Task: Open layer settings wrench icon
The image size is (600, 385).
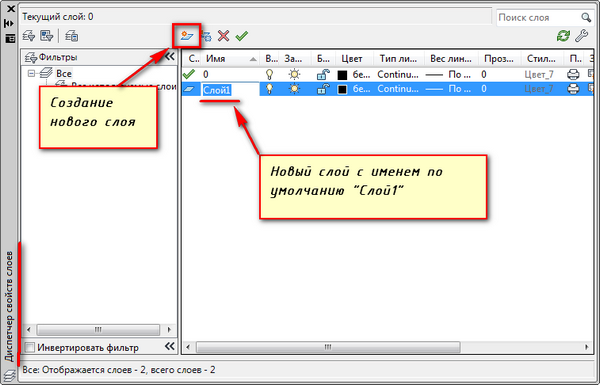Action: point(582,36)
